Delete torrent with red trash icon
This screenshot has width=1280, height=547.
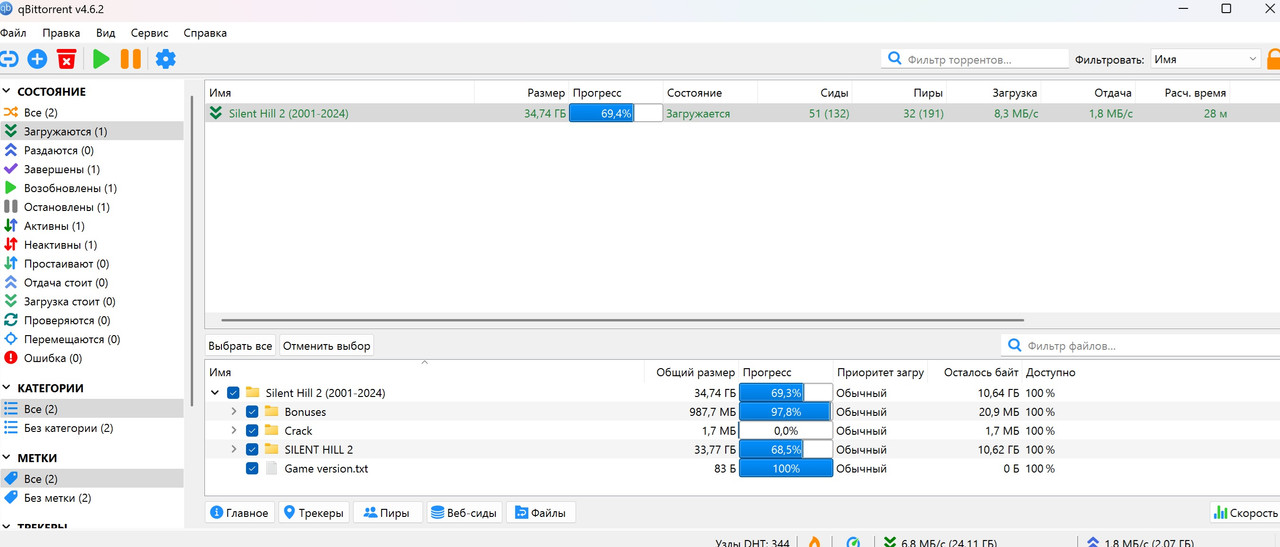(x=66, y=59)
